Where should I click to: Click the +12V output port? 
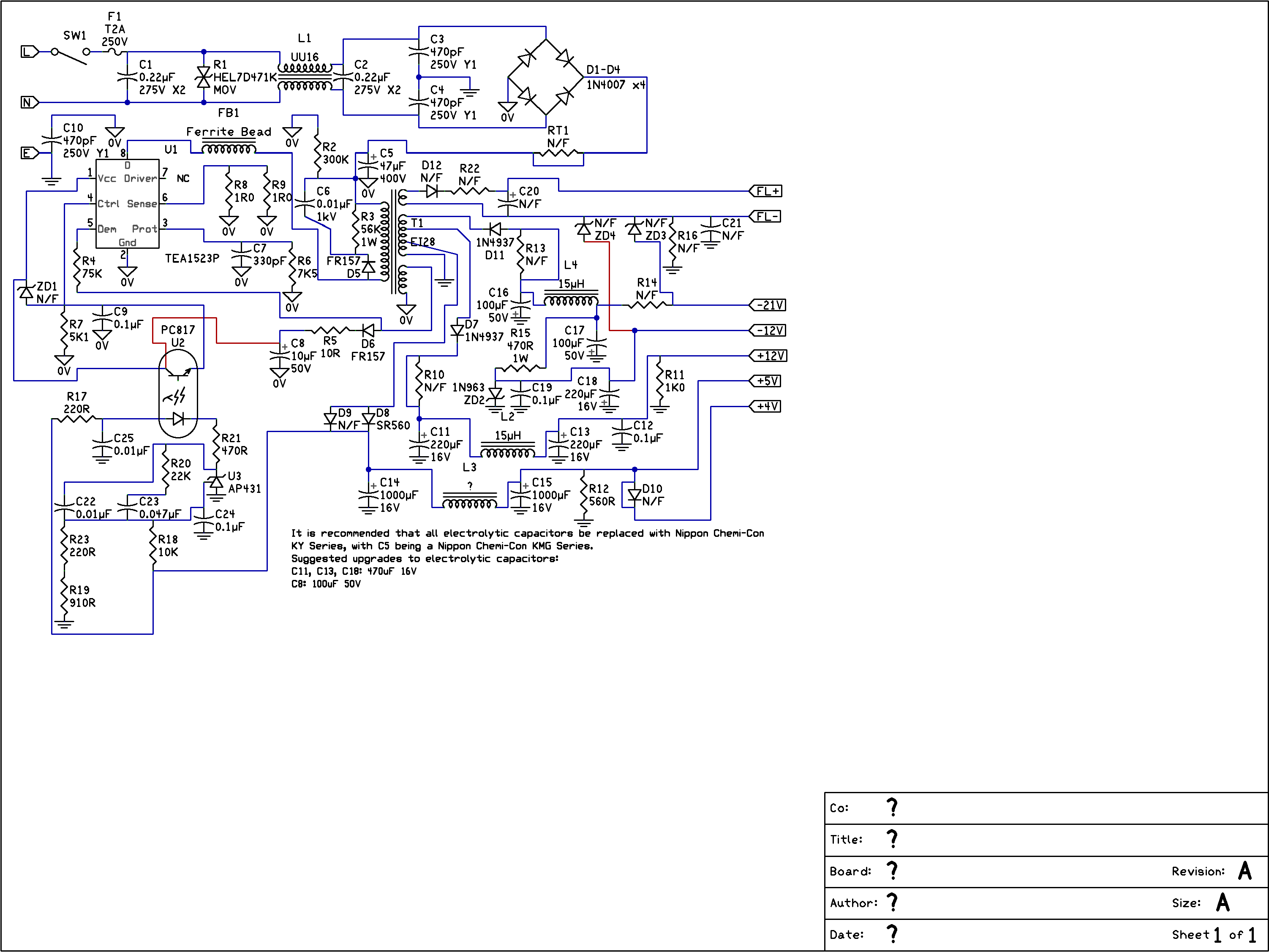768,356
